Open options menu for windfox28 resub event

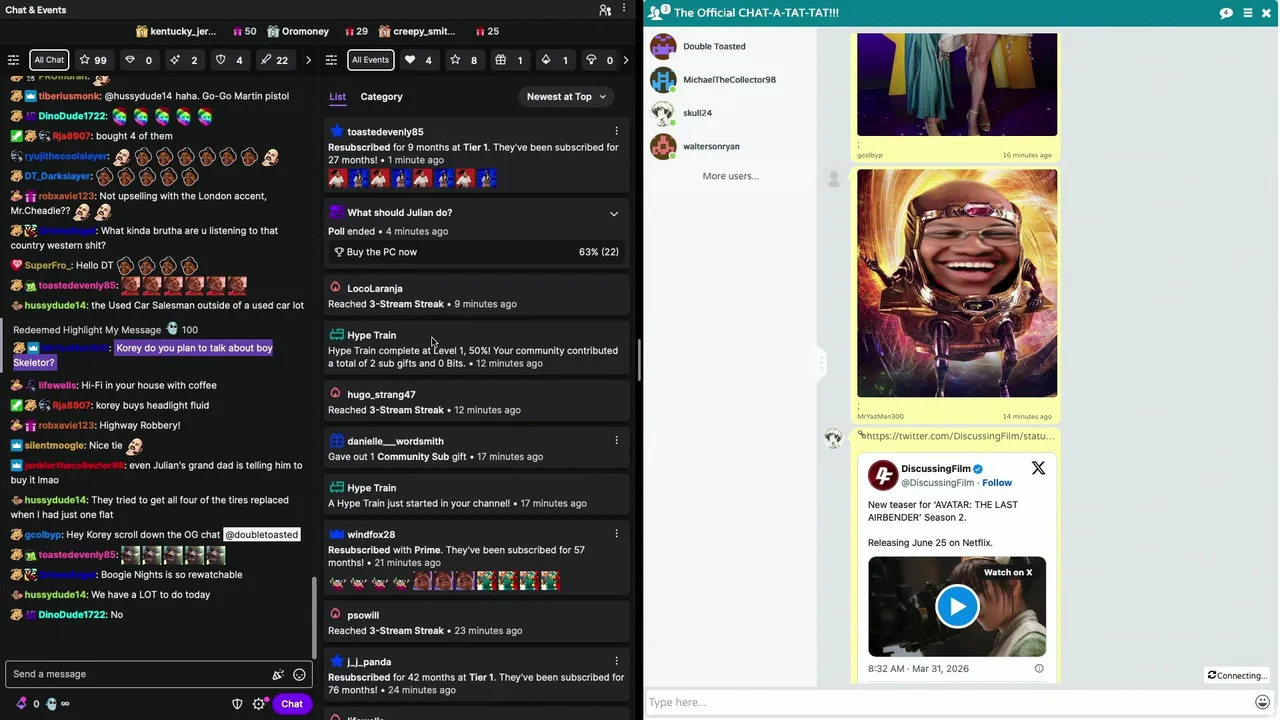[x=616, y=534]
